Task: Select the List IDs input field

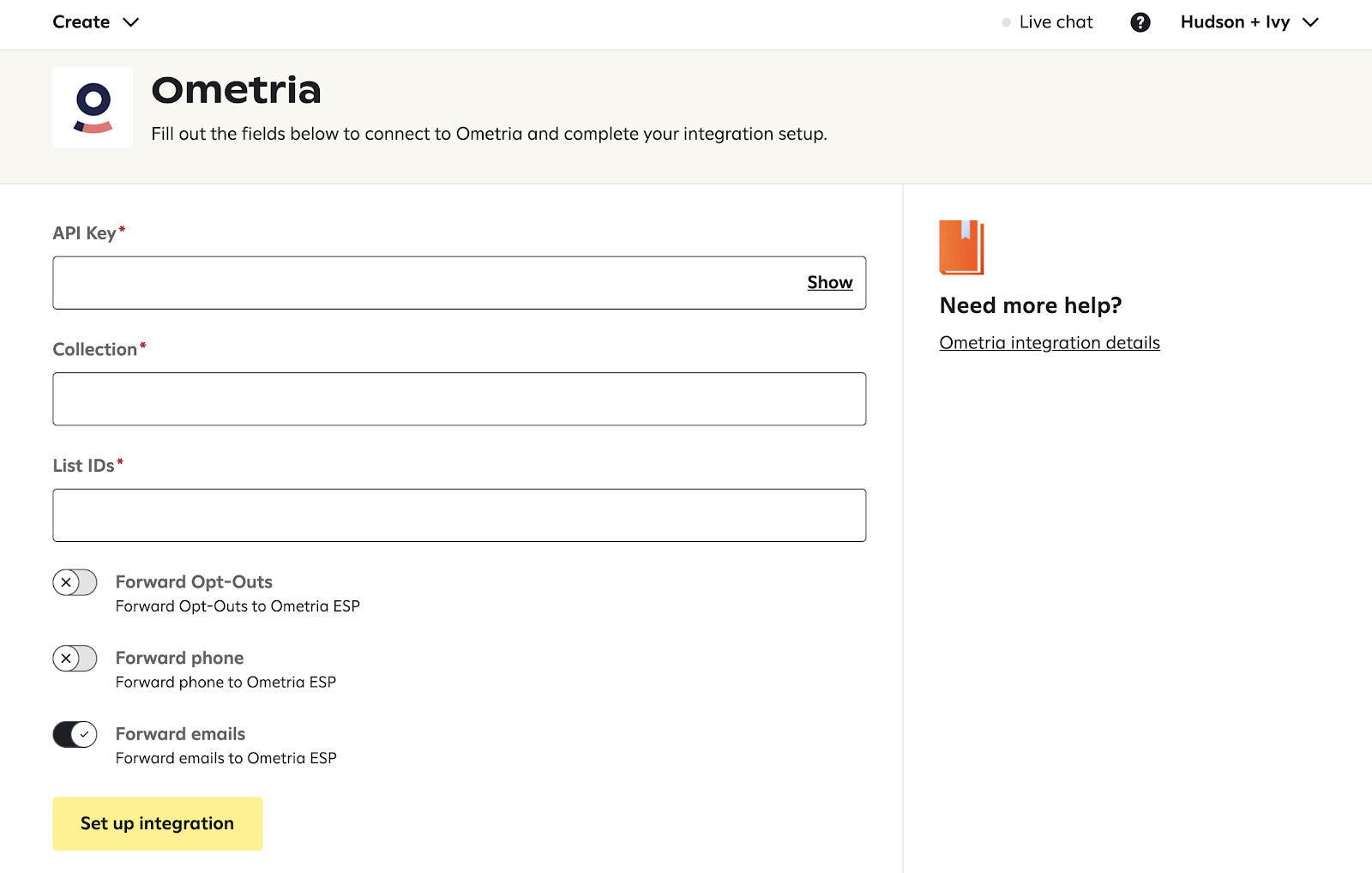Action: coord(459,515)
